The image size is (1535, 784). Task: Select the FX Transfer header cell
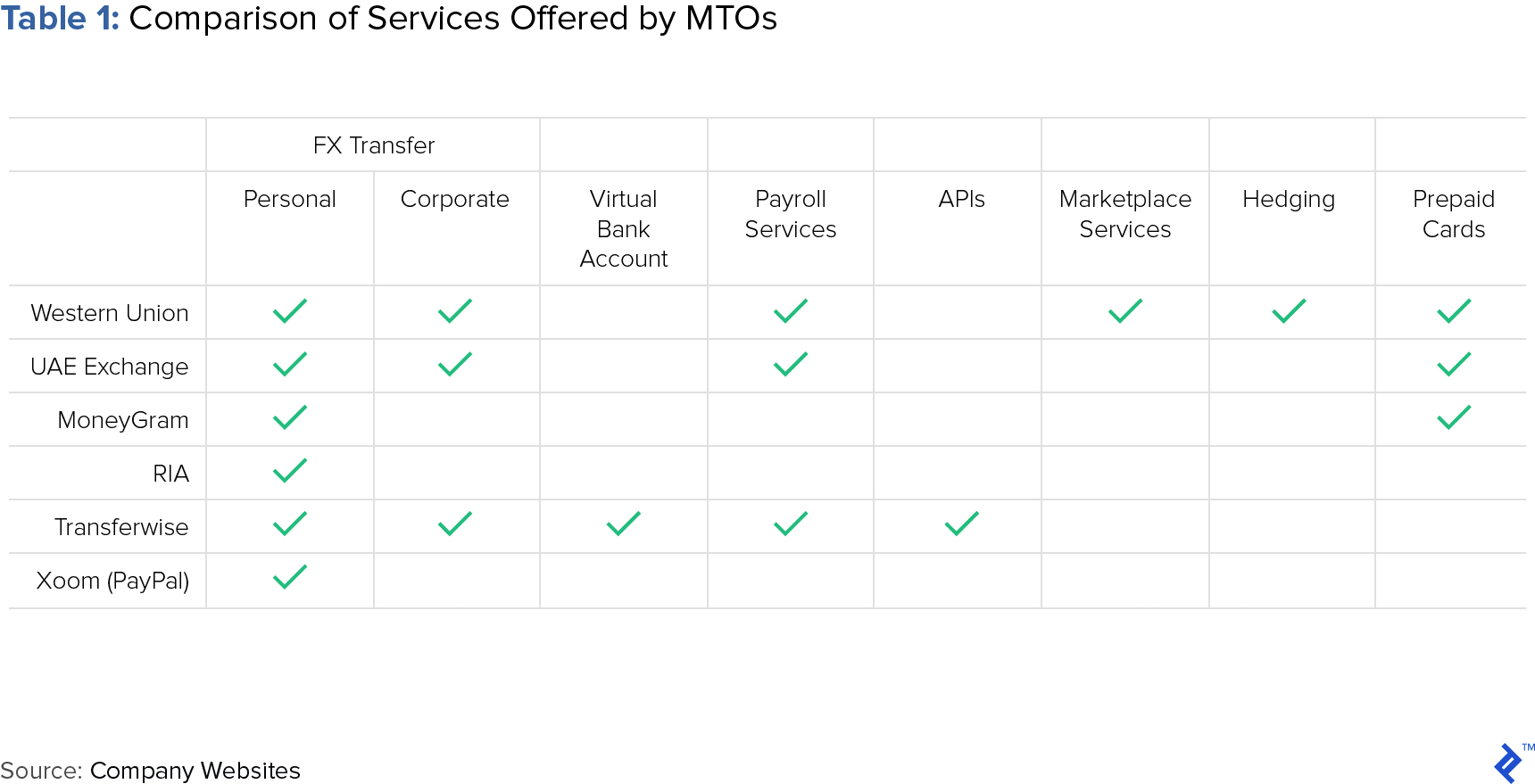[x=373, y=145]
